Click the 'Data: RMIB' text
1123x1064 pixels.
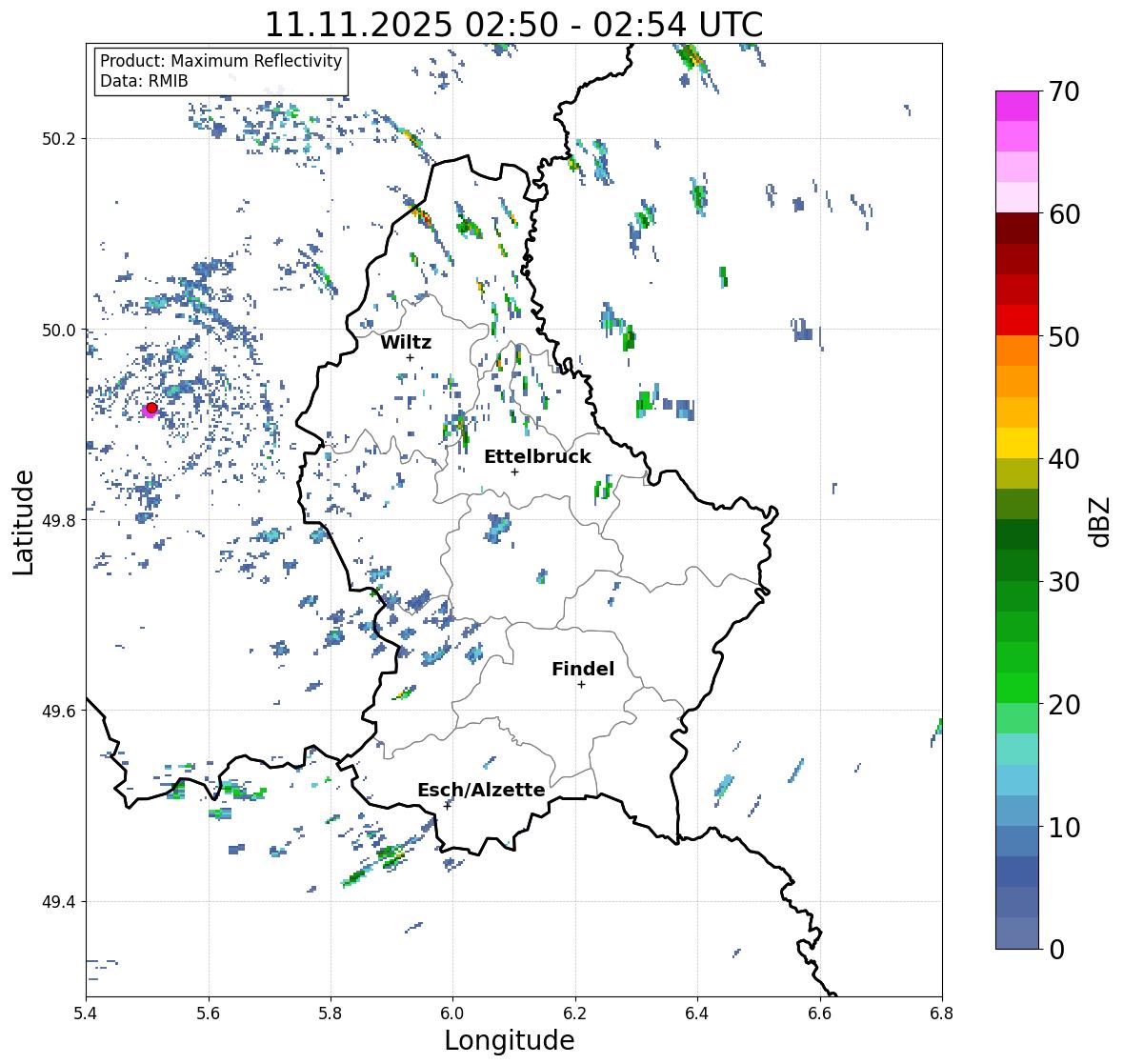143,81
